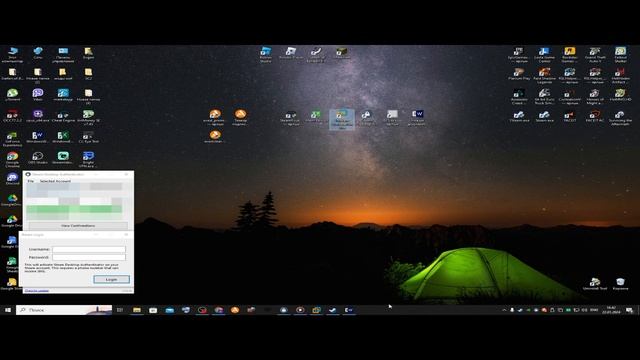Select the GeForce Experience desktop icon
This screenshot has width=640, height=360.
tap(12, 139)
